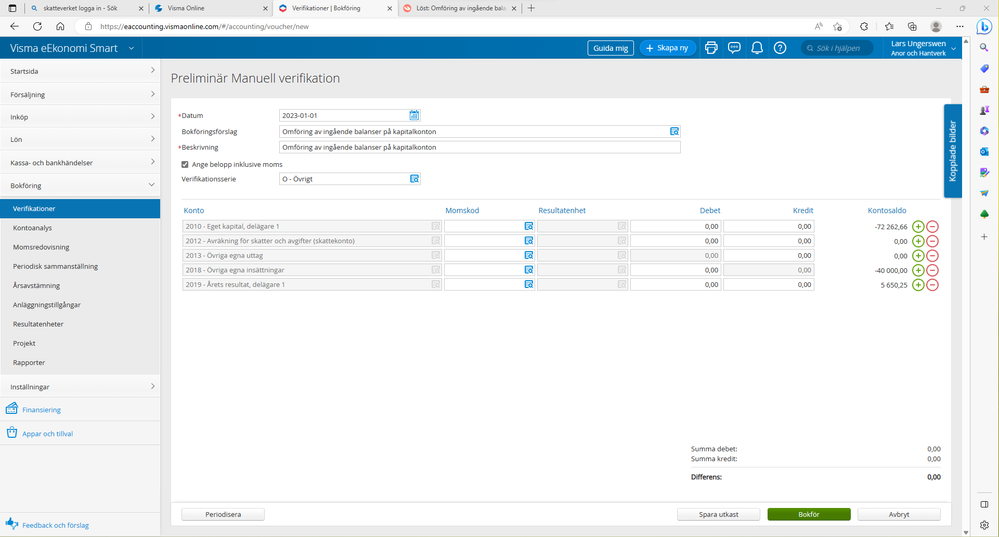This screenshot has height=537, width=999.
Task: Remove the row for account 2012
Action: point(932,241)
